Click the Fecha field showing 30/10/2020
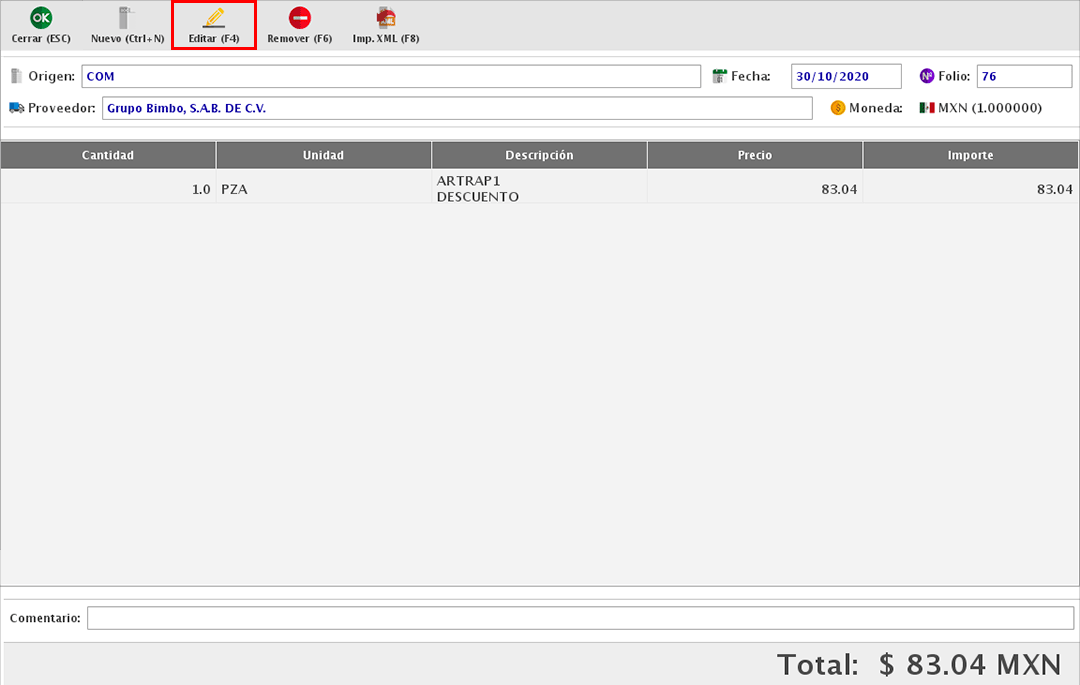Image resolution: width=1080 pixels, height=685 pixels. tap(846, 76)
